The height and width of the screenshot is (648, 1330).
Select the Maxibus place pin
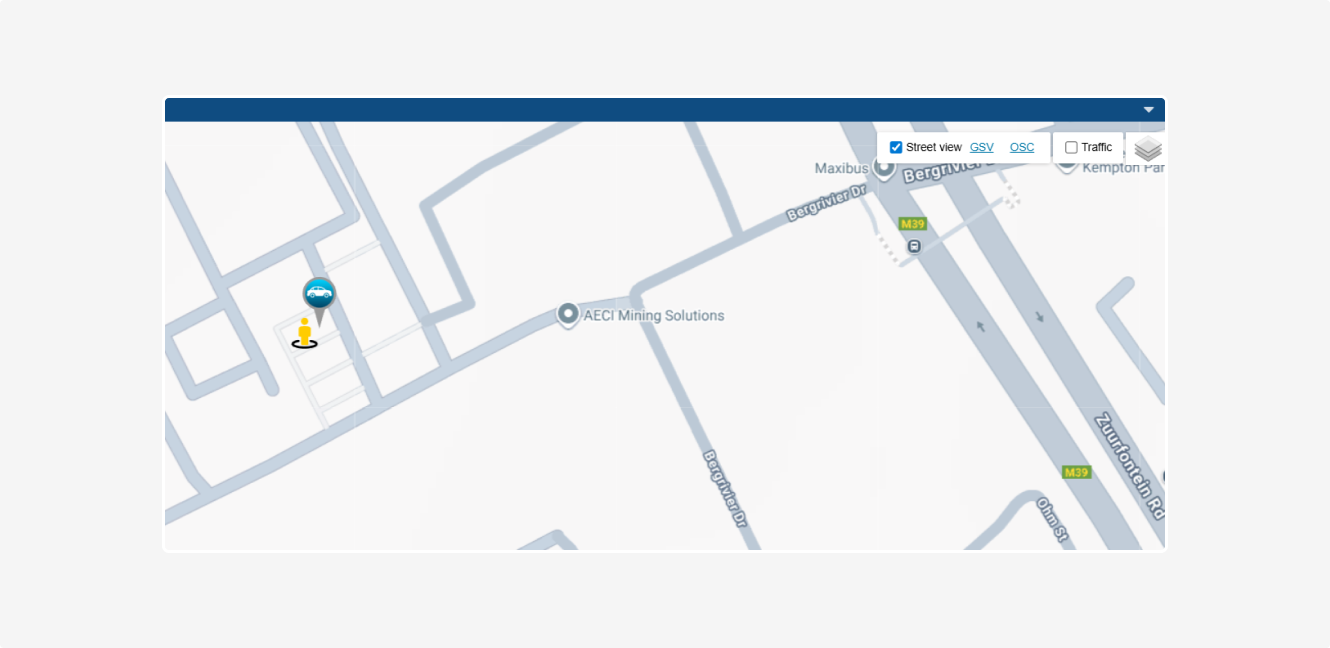click(884, 168)
